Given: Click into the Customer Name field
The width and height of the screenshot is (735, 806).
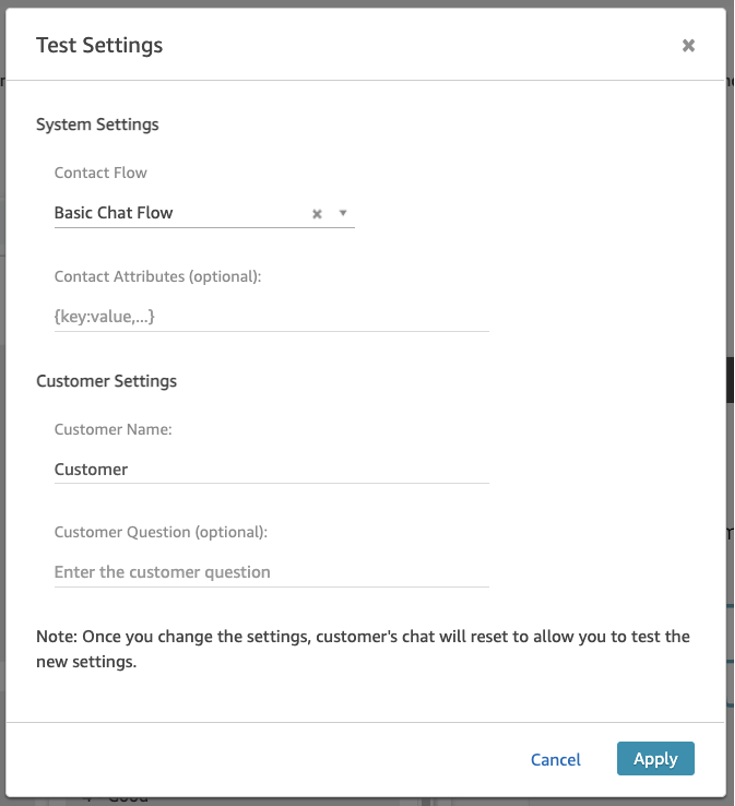Looking at the screenshot, I should pos(271,469).
